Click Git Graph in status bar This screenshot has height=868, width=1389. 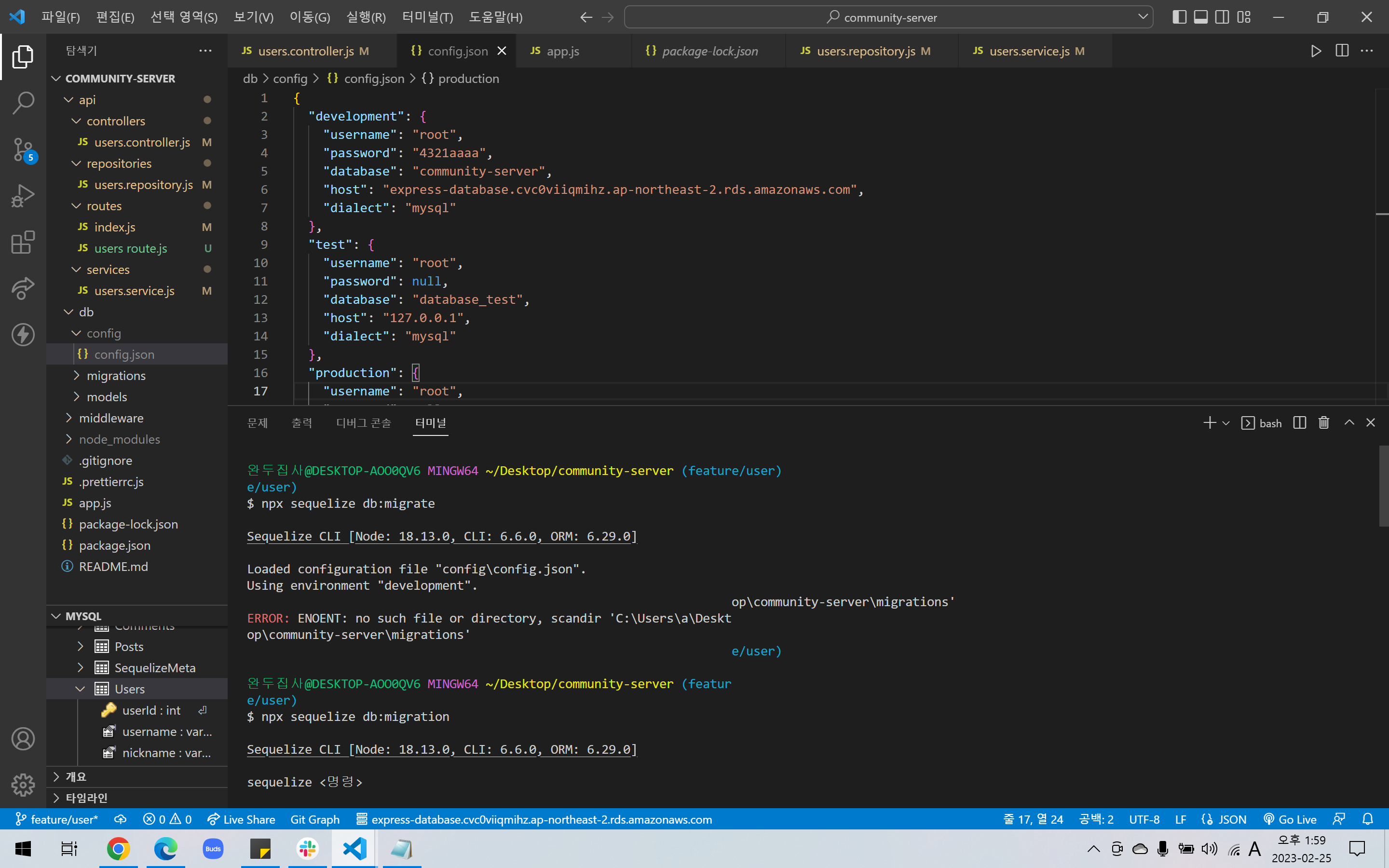(314, 819)
